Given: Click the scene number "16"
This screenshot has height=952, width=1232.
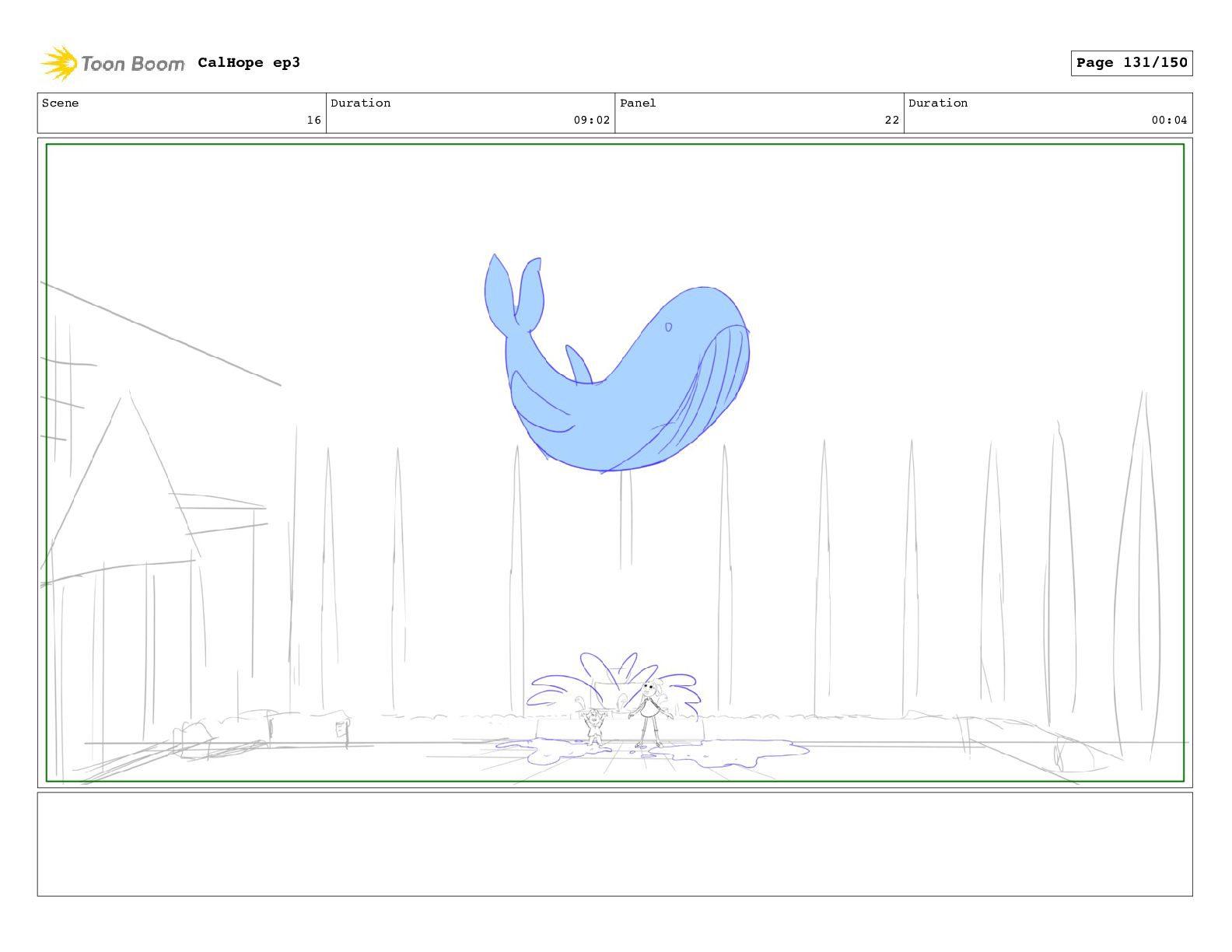Looking at the screenshot, I should [313, 120].
